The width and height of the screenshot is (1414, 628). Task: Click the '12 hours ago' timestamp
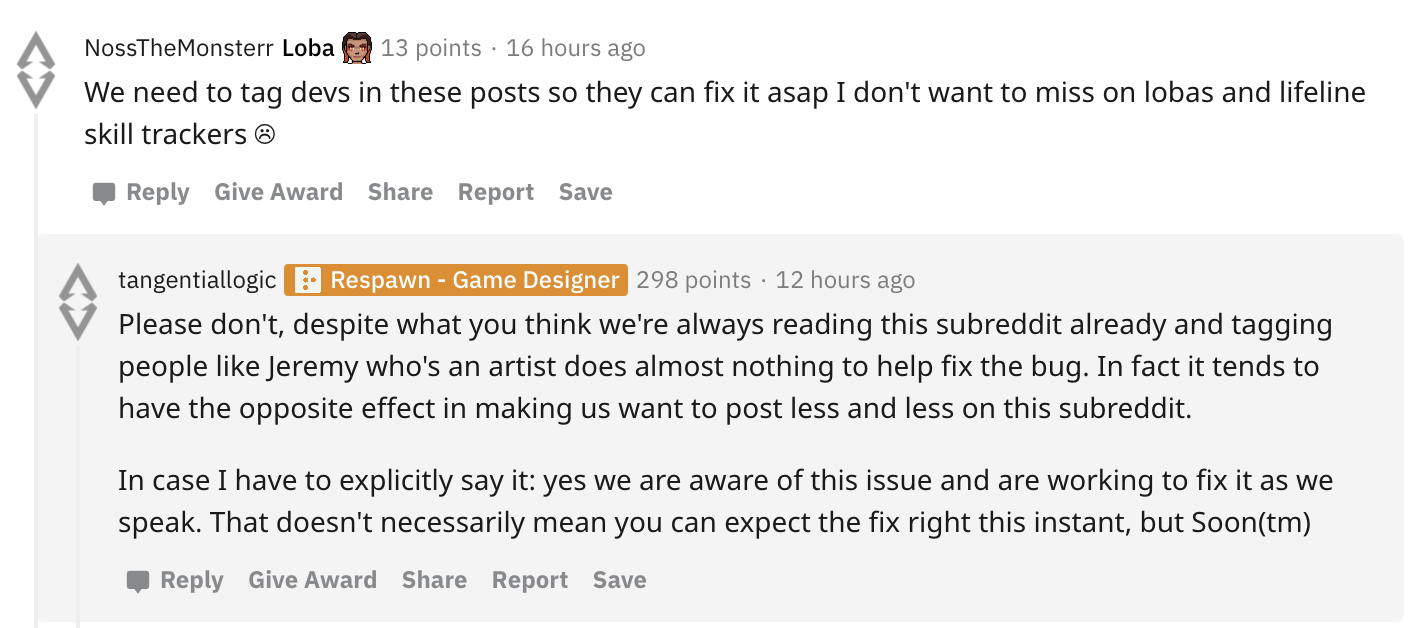(x=845, y=280)
